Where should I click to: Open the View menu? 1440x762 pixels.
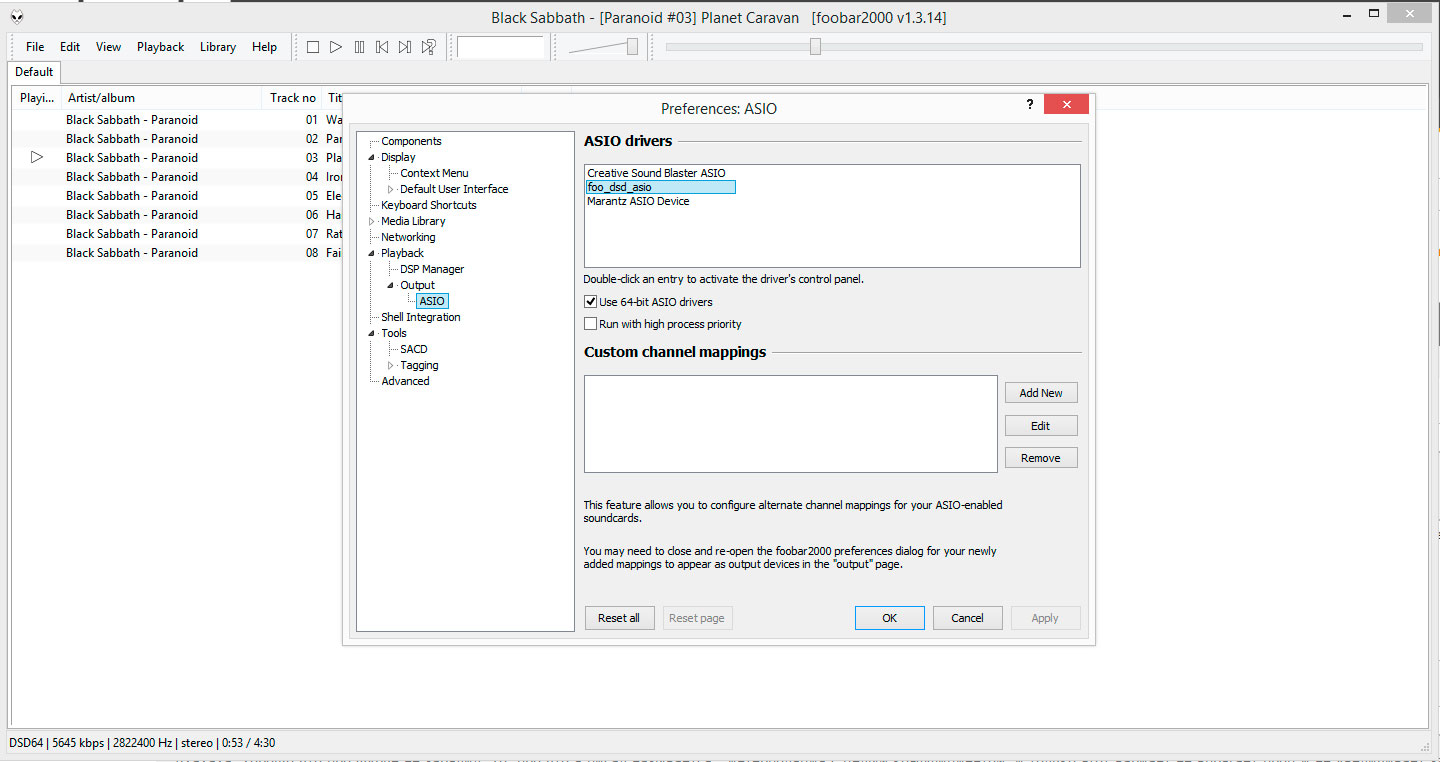[x=108, y=47]
